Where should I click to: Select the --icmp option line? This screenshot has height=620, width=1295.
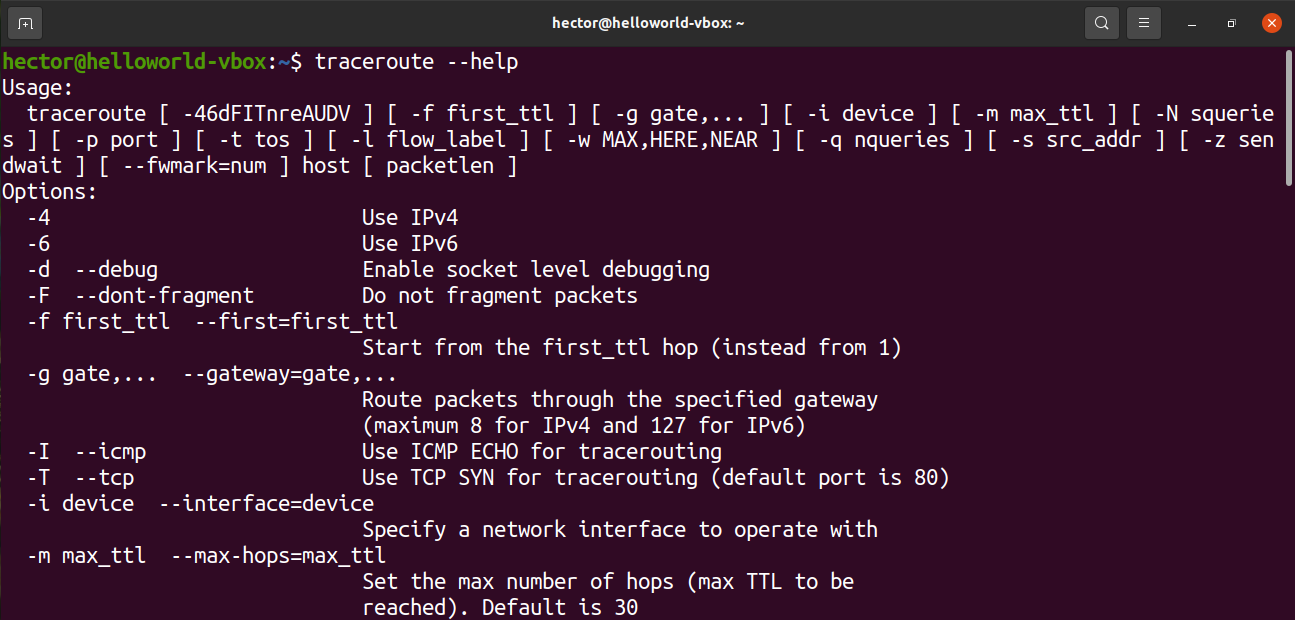point(110,451)
